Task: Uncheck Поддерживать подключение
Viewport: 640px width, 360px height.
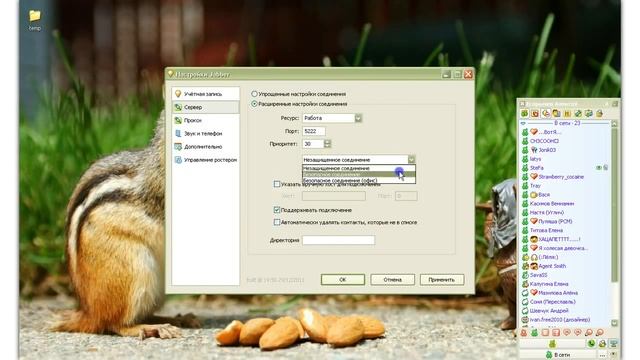Action: coord(277,210)
